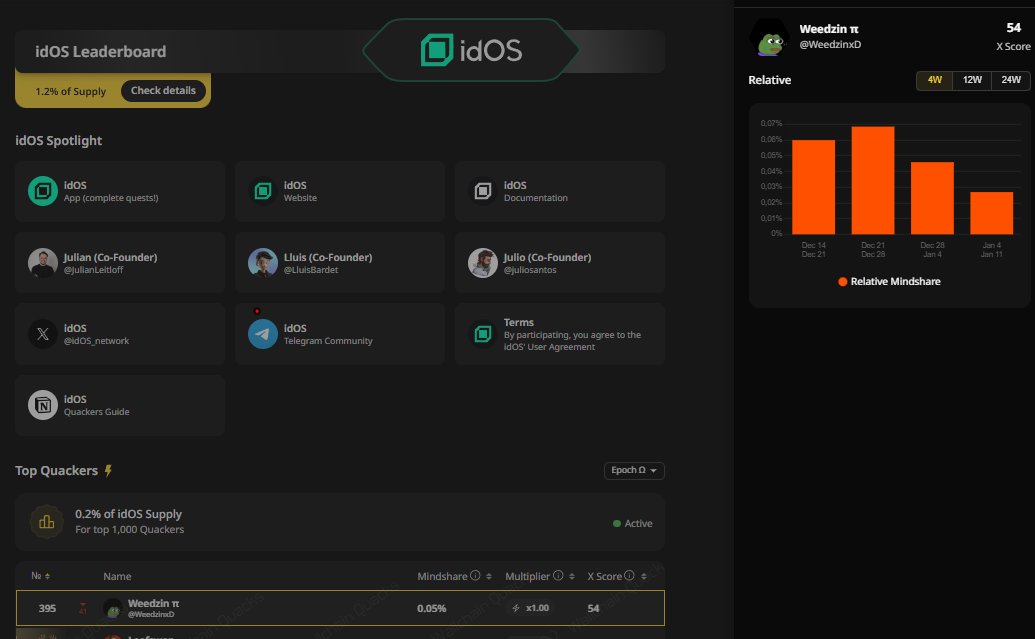
Task: Select the 12W time range tab
Action: click(972, 80)
